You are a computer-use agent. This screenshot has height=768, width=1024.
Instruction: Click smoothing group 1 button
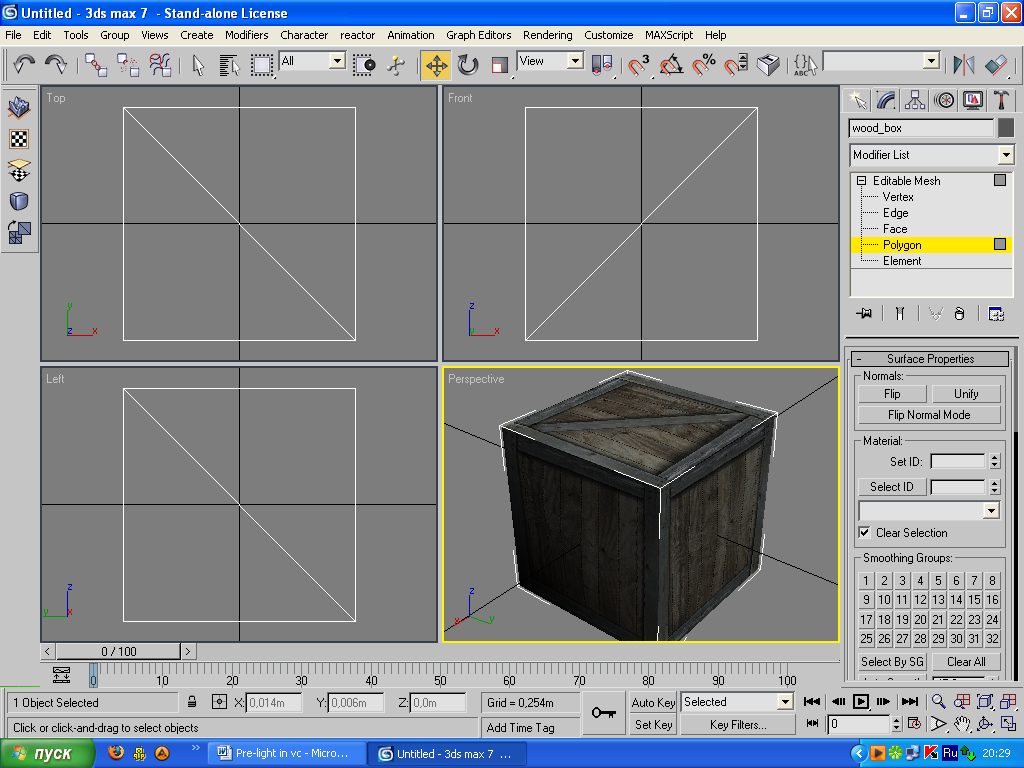pos(866,581)
